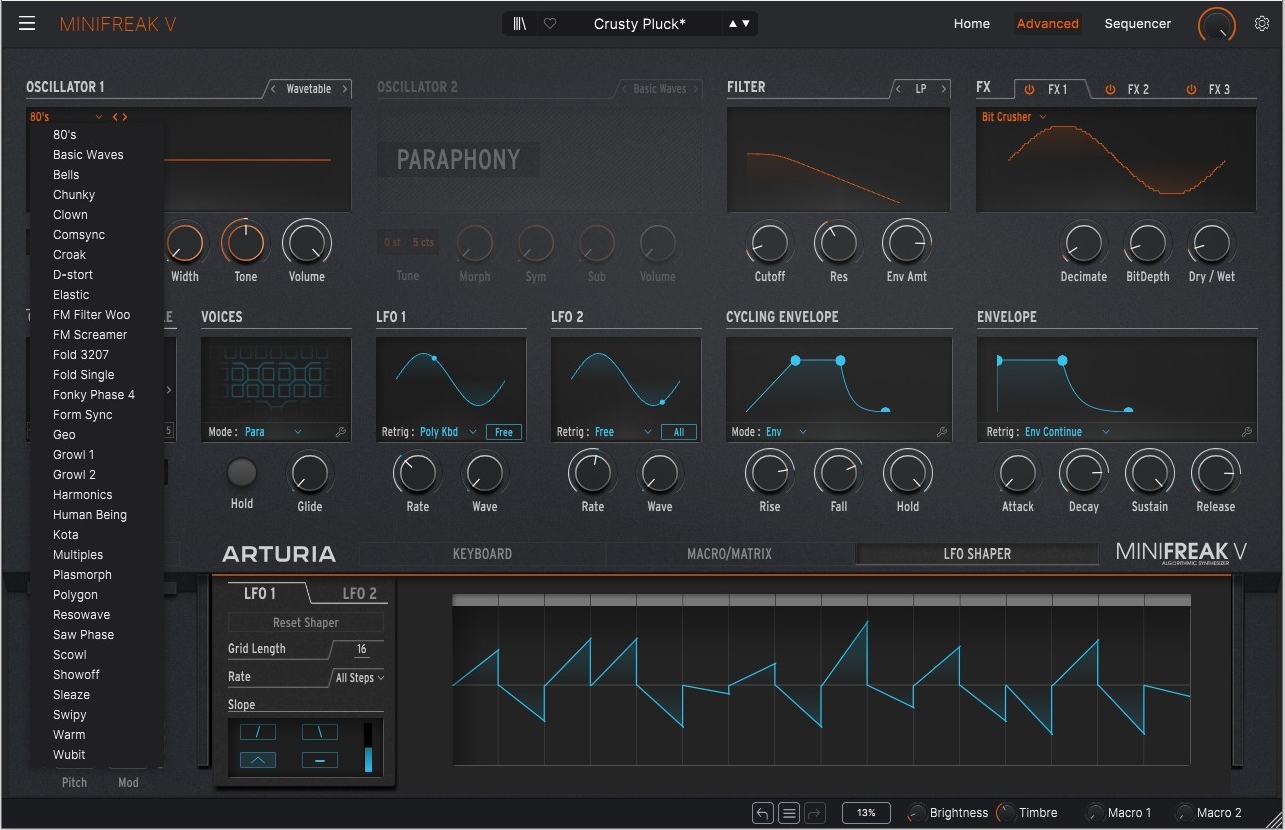
Task: Click previous wavetable arrow beside 80's
Action: [x=115, y=117]
